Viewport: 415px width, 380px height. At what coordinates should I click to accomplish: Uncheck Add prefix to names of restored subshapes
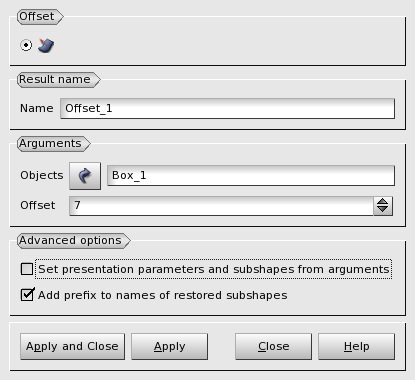pos(27,295)
